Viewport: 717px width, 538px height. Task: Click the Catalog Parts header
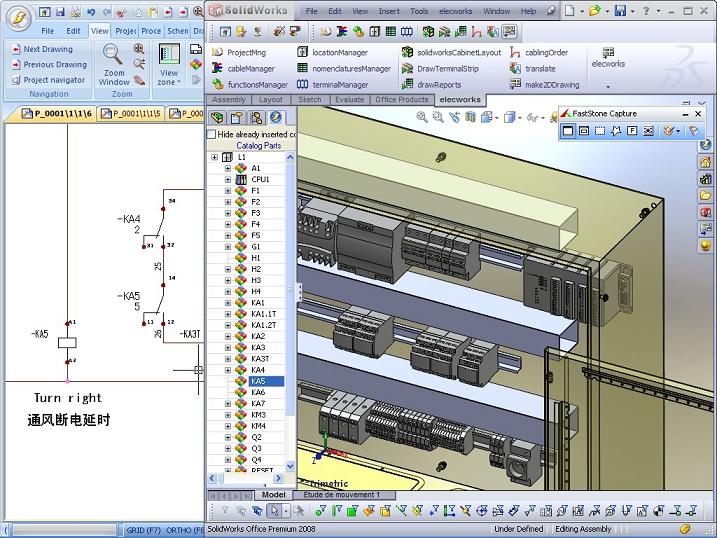[258, 145]
